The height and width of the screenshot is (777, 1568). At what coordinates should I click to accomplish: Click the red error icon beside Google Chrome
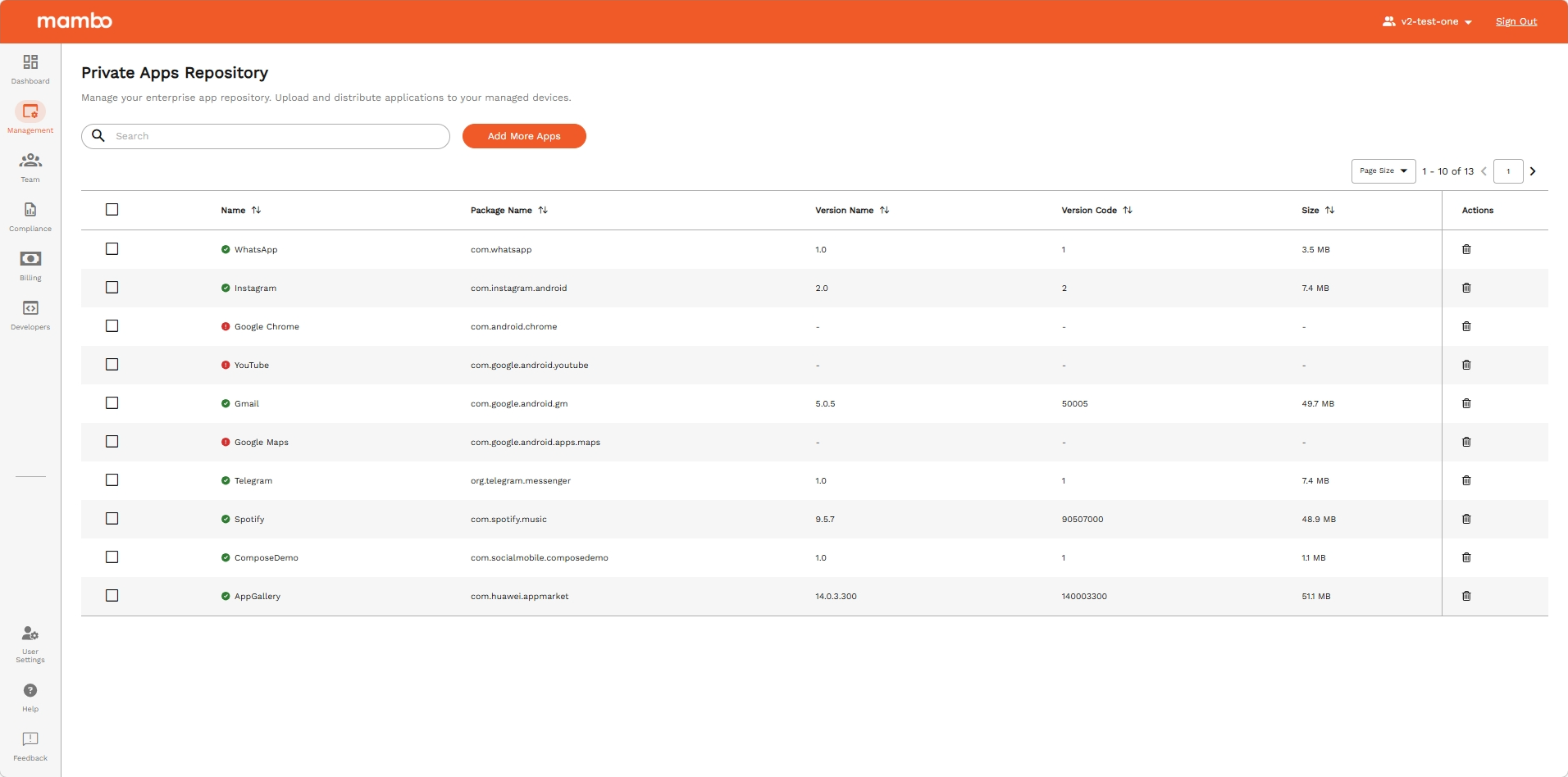(x=226, y=326)
